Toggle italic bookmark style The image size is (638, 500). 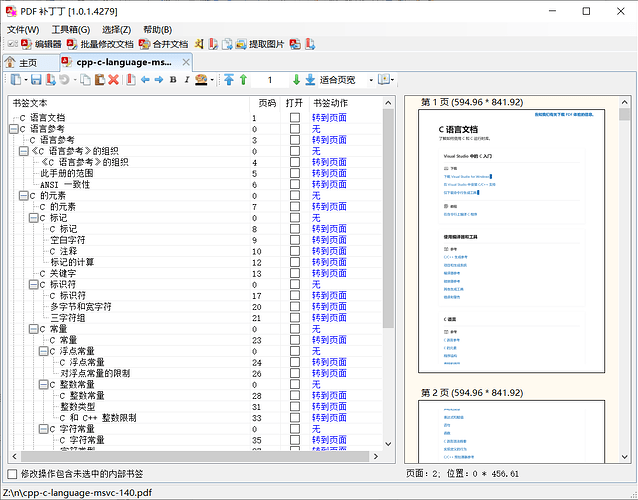pyautogui.click(x=187, y=80)
